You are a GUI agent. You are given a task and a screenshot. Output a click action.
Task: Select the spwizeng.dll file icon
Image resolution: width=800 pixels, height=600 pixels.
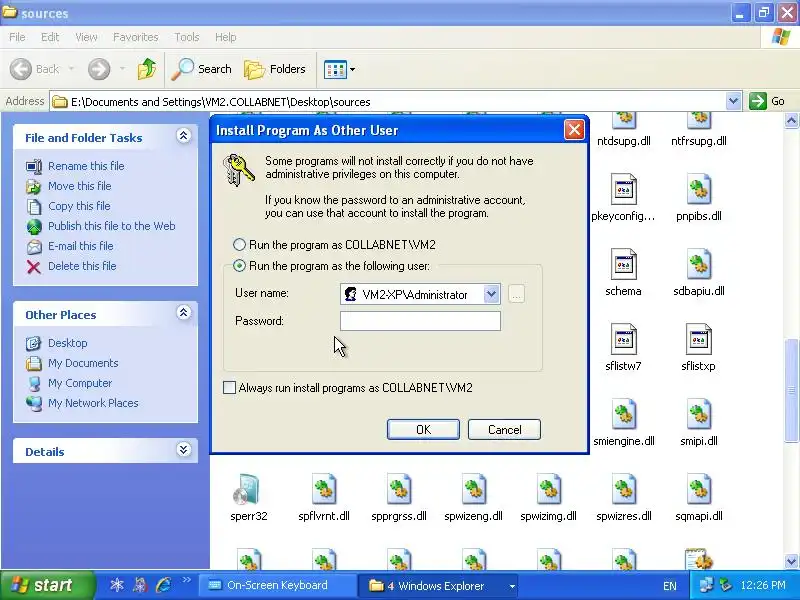(473, 490)
